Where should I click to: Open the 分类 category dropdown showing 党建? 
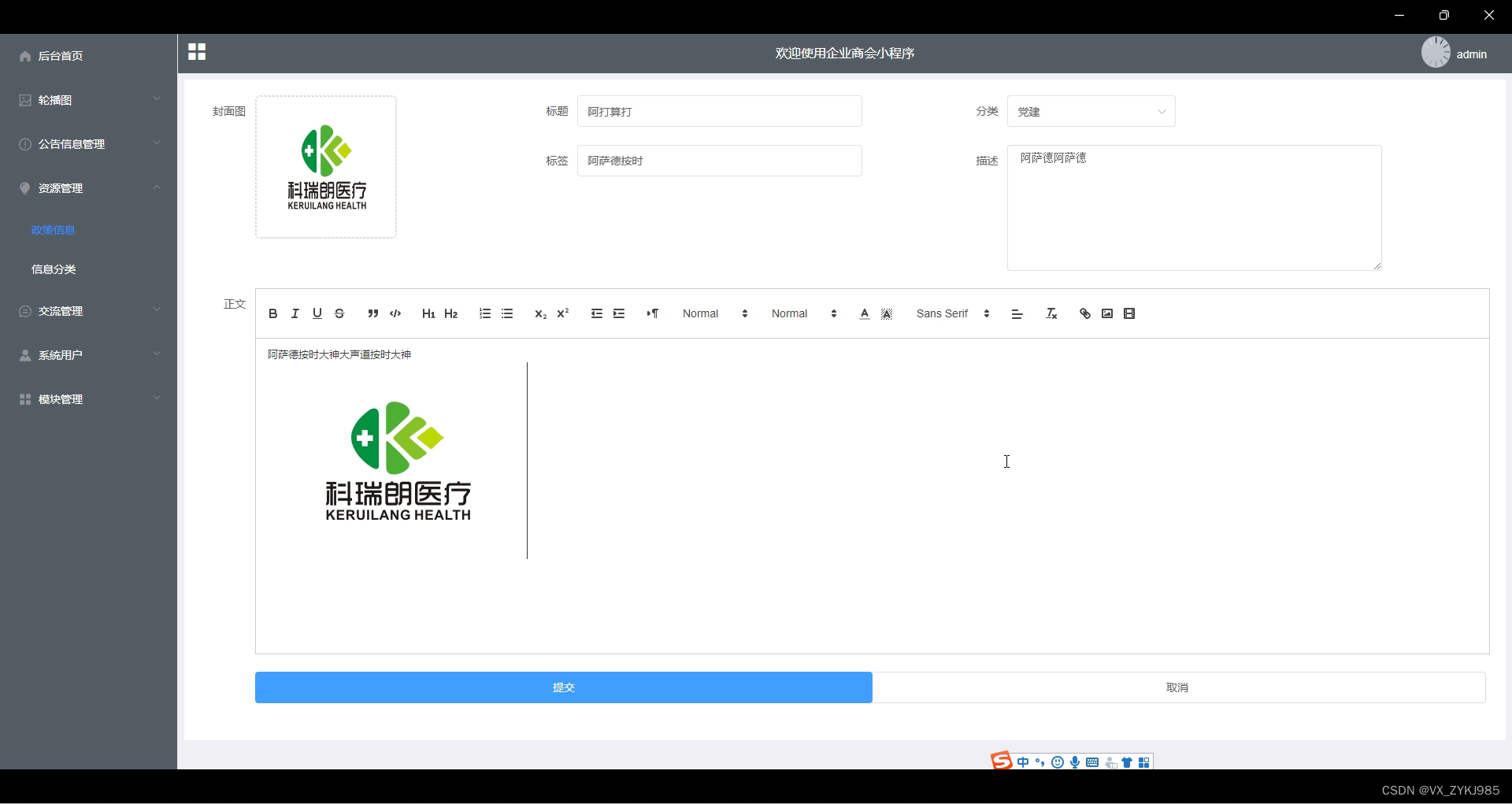(x=1091, y=111)
